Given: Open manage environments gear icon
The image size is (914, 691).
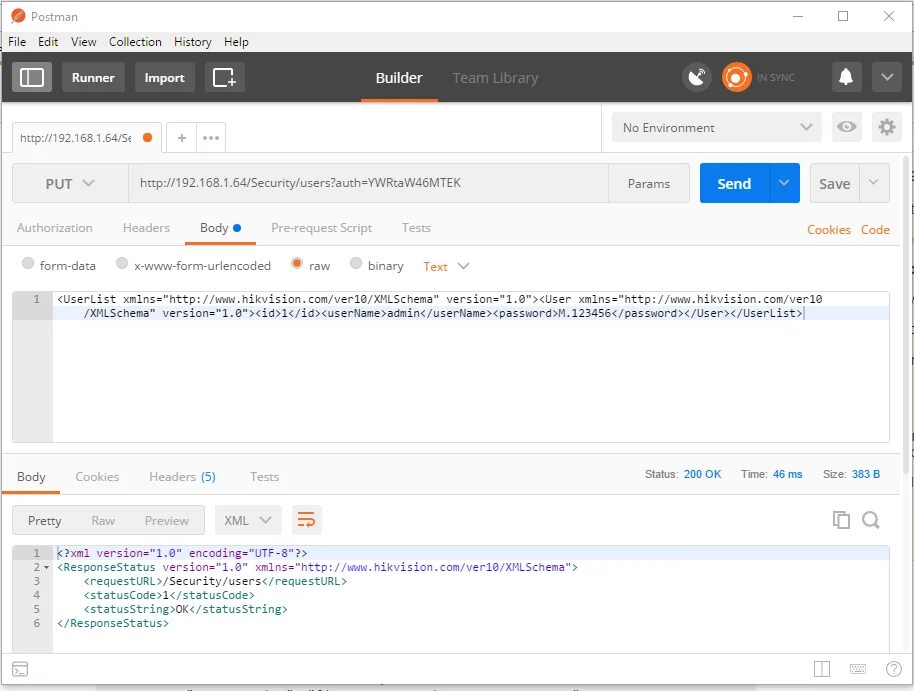Looking at the screenshot, I should click(887, 127).
